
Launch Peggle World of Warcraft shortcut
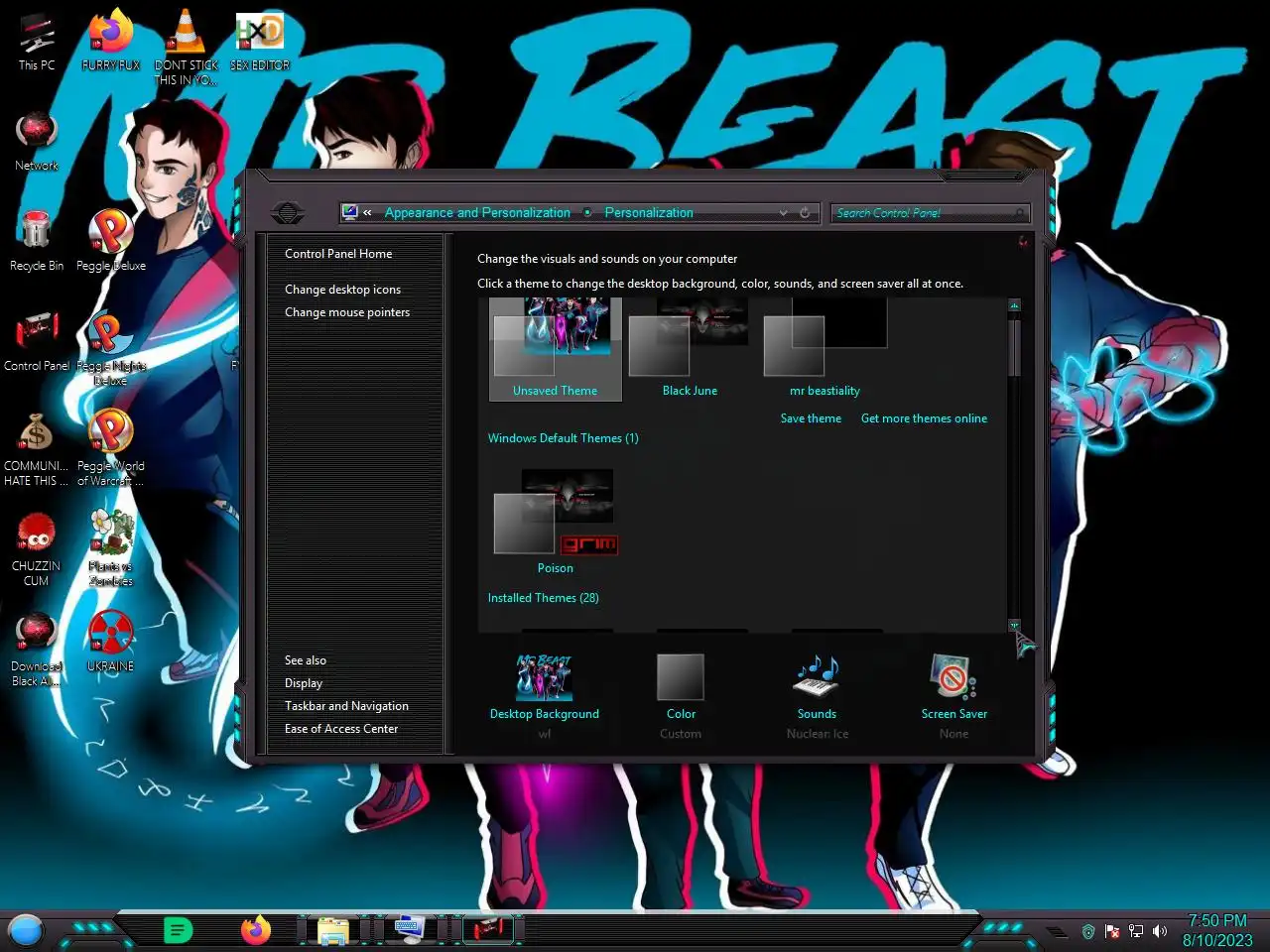(110, 448)
